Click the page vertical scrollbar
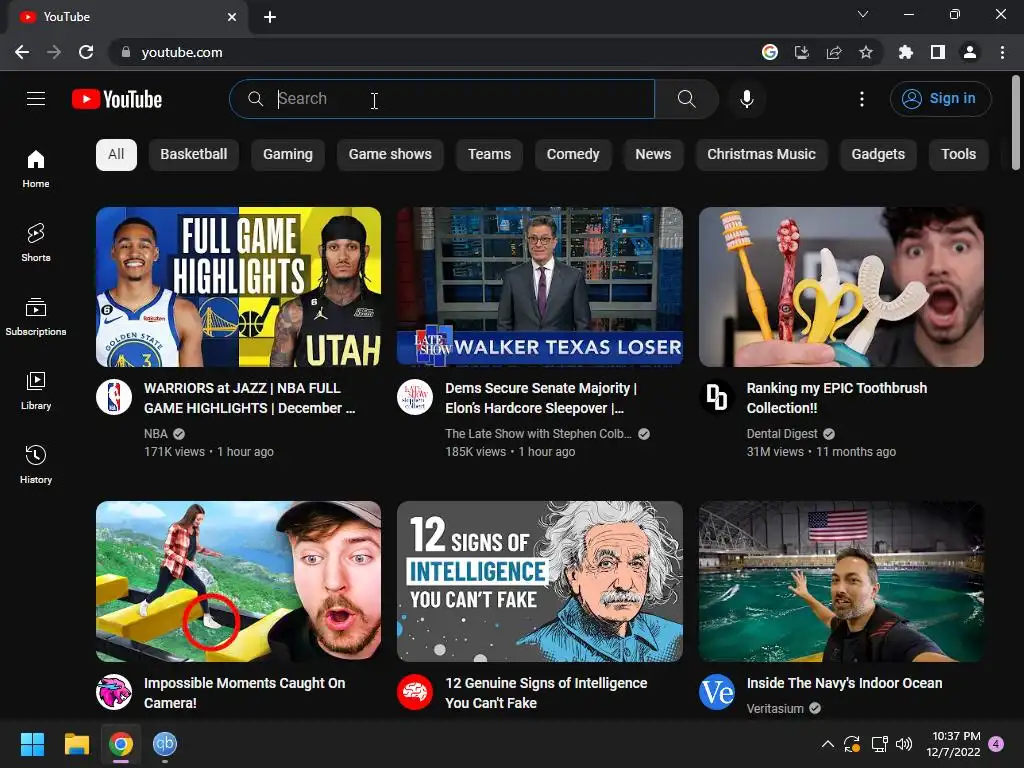 point(1016,123)
